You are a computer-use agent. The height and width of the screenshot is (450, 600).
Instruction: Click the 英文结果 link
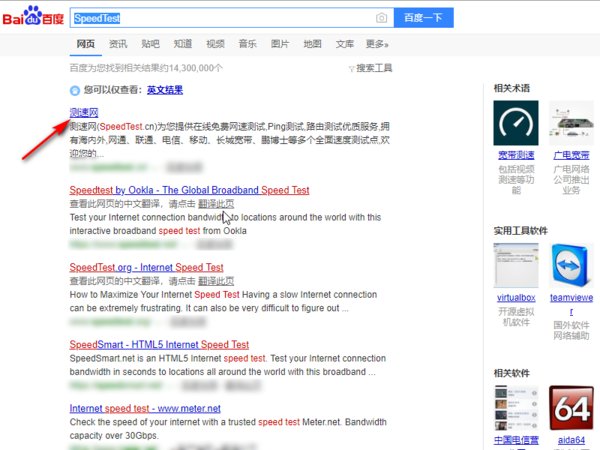(x=165, y=90)
